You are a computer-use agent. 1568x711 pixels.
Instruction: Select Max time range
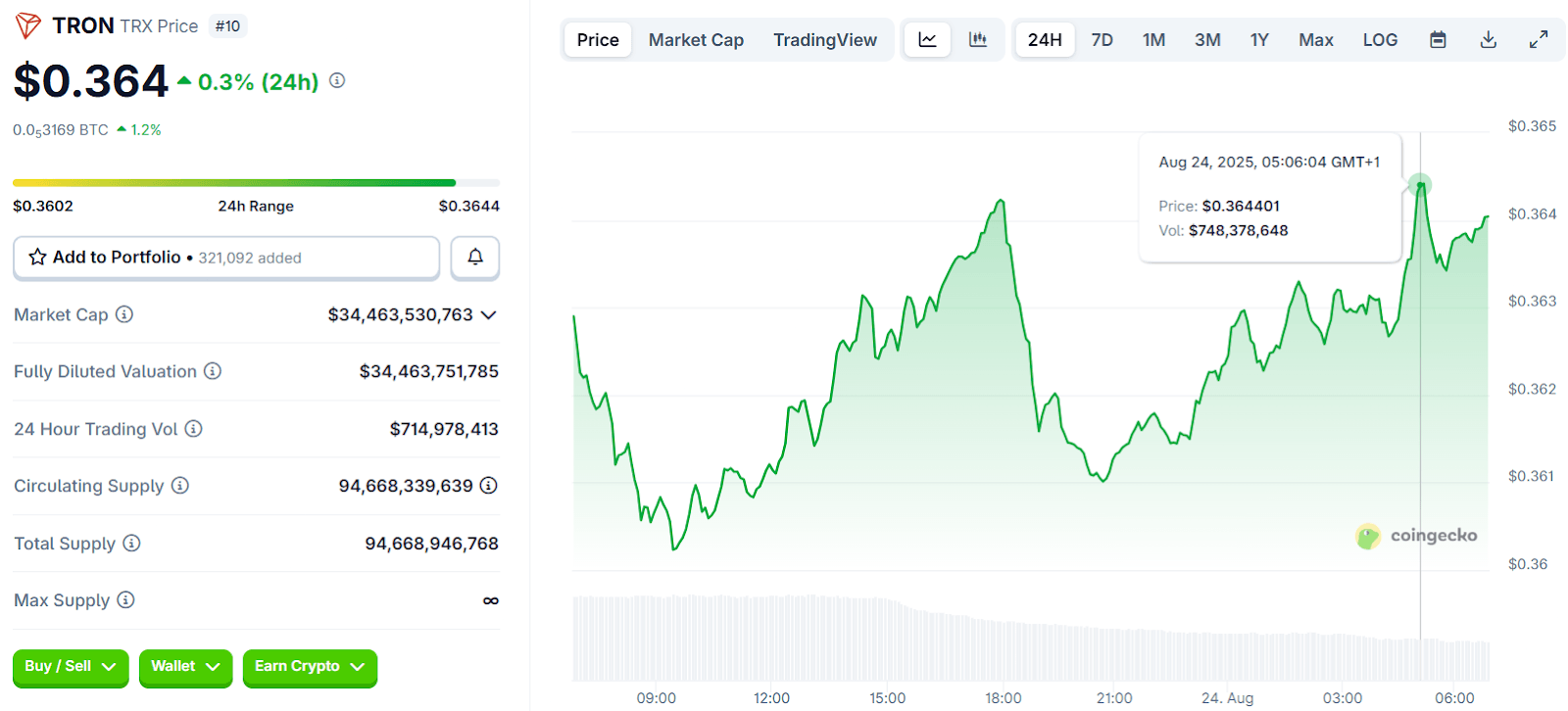click(x=1316, y=40)
